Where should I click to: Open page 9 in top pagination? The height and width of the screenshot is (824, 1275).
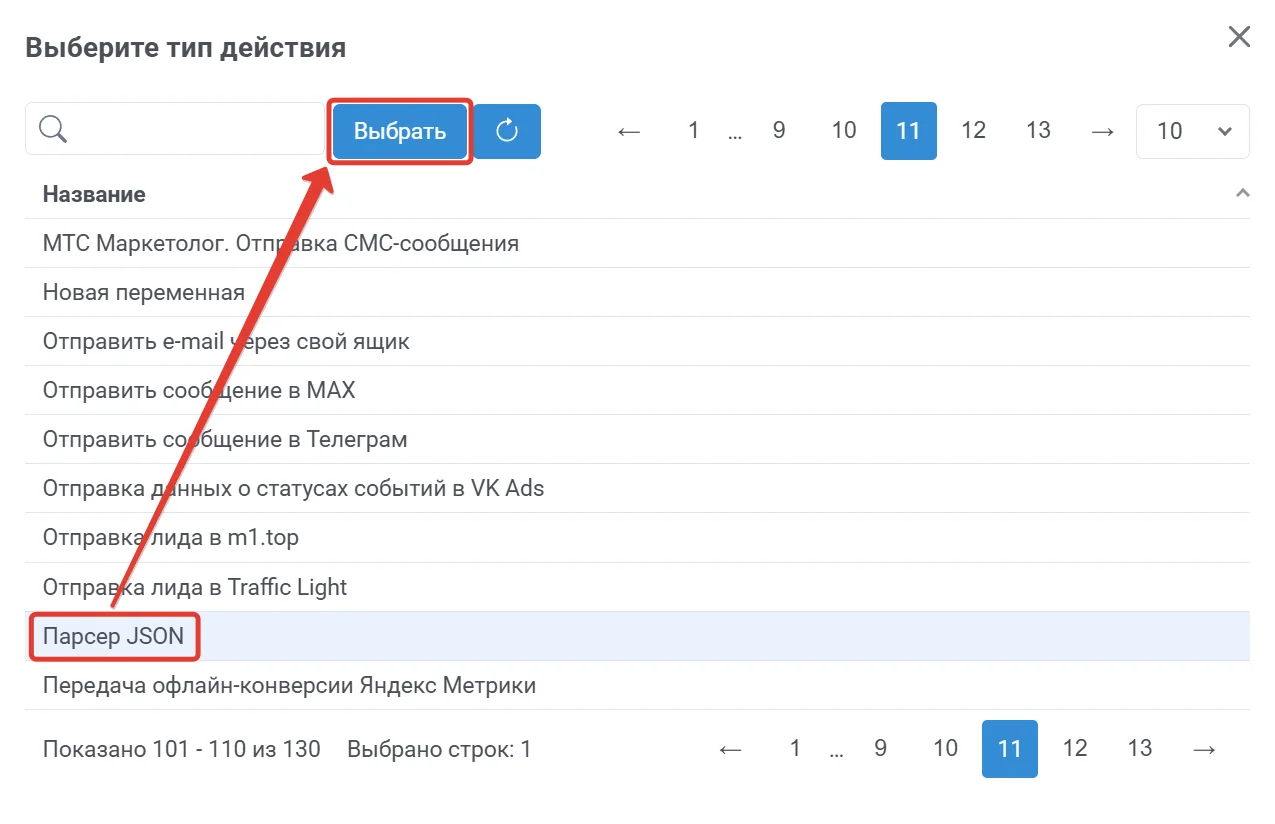(779, 131)
